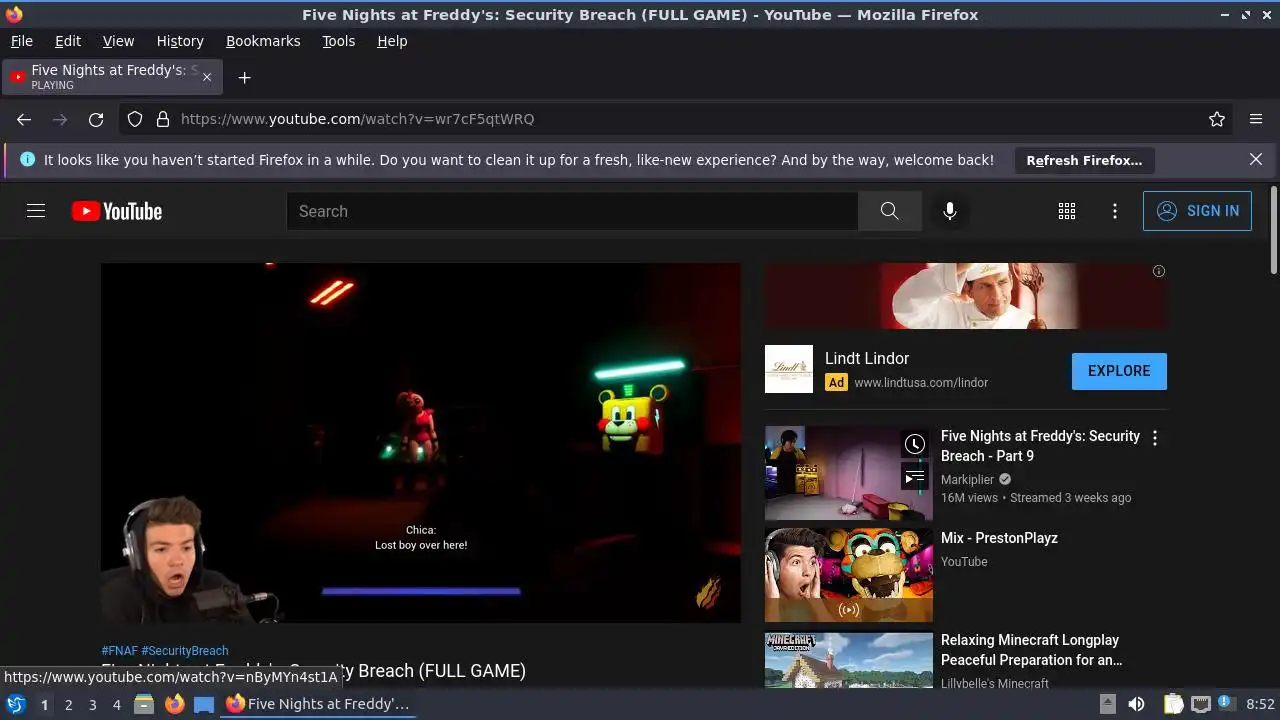This screenshot has width=1280, height=720.
Task: Click the SIGN IN button
Action: [x=1197, y=211]
